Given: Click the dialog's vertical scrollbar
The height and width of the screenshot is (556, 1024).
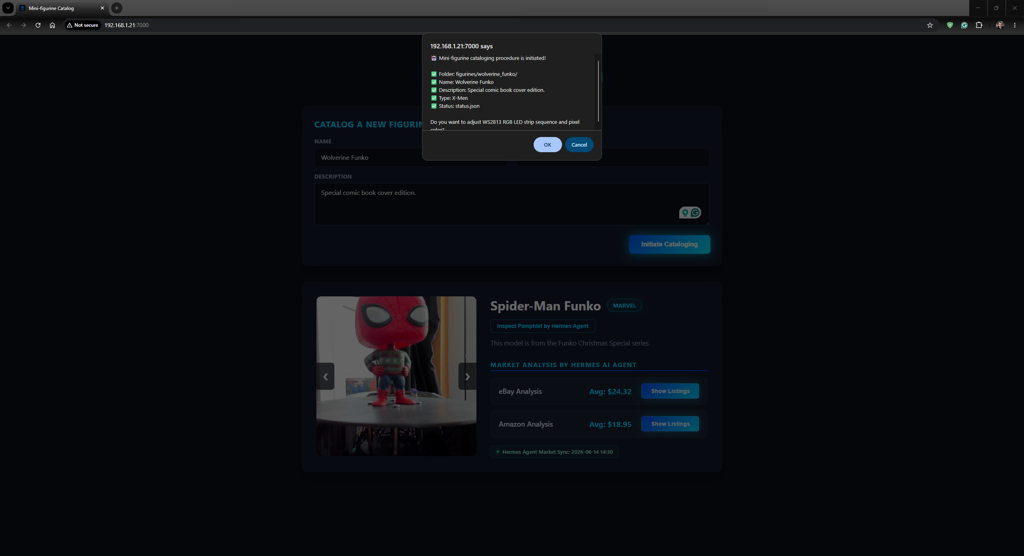Looking at the screenshot, I should pos(598,91).
